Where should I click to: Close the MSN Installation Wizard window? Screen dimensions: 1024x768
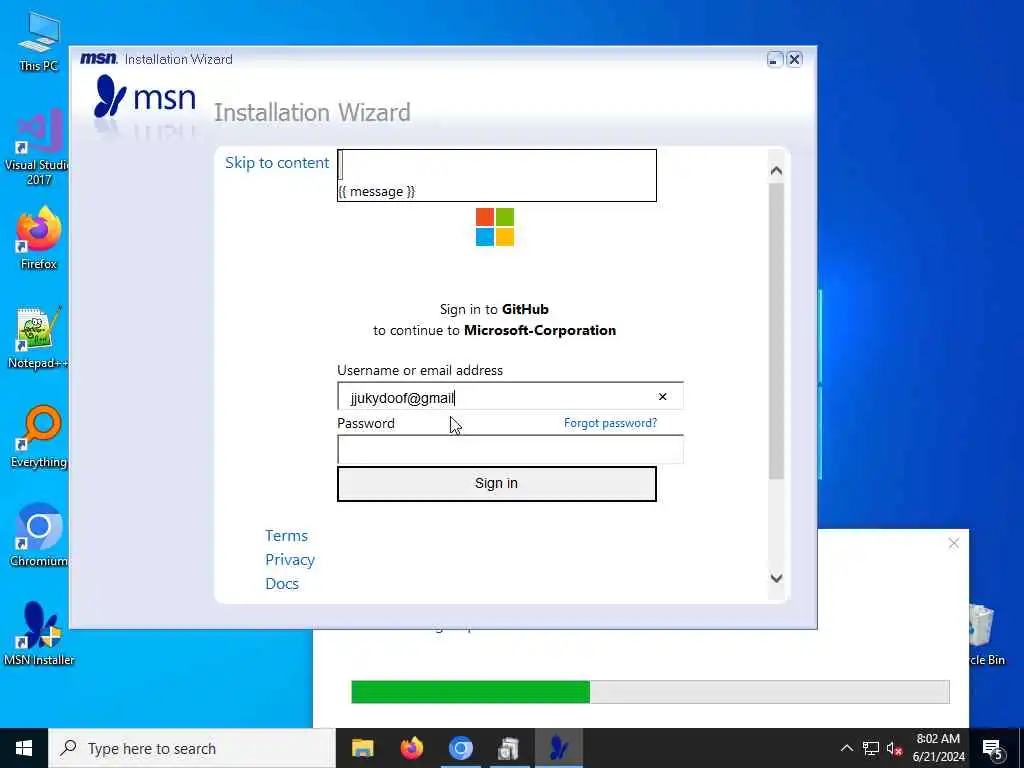point(794,59)
